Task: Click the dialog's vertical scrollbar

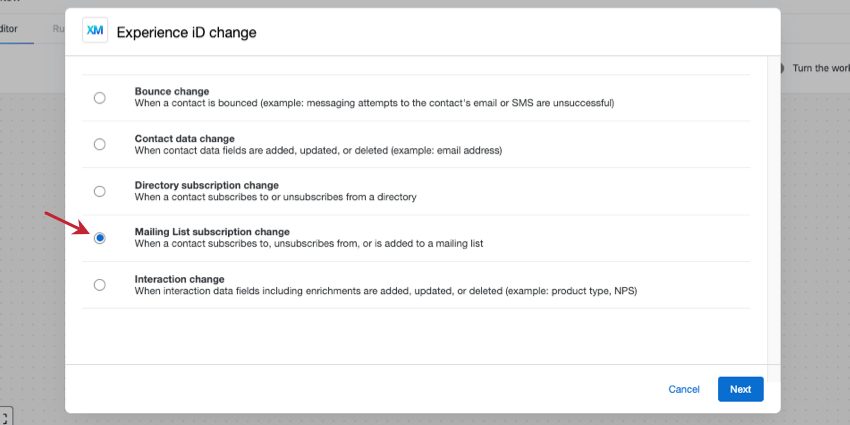Action: (771, 200)
